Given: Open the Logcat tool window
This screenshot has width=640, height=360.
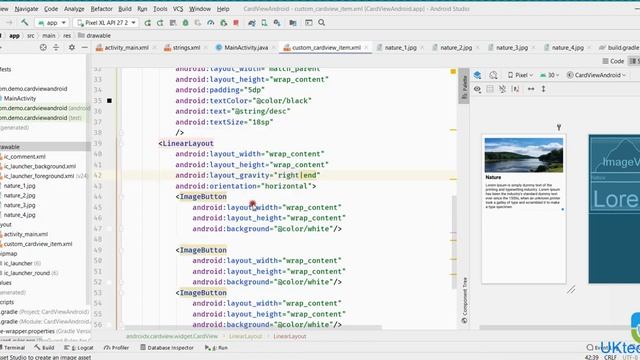Looking at the screenshot, I should (x=79, y=348).
